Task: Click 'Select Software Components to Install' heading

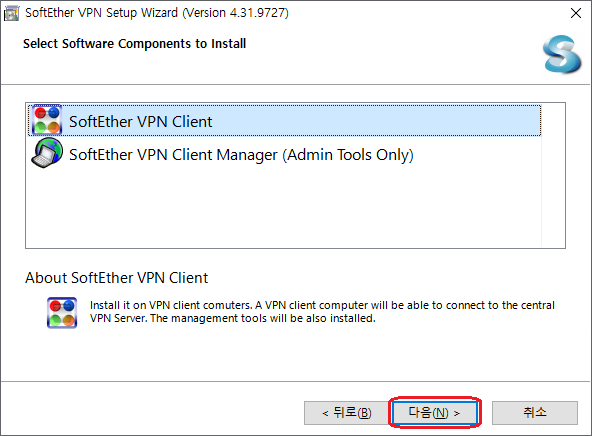Action: 134,44
